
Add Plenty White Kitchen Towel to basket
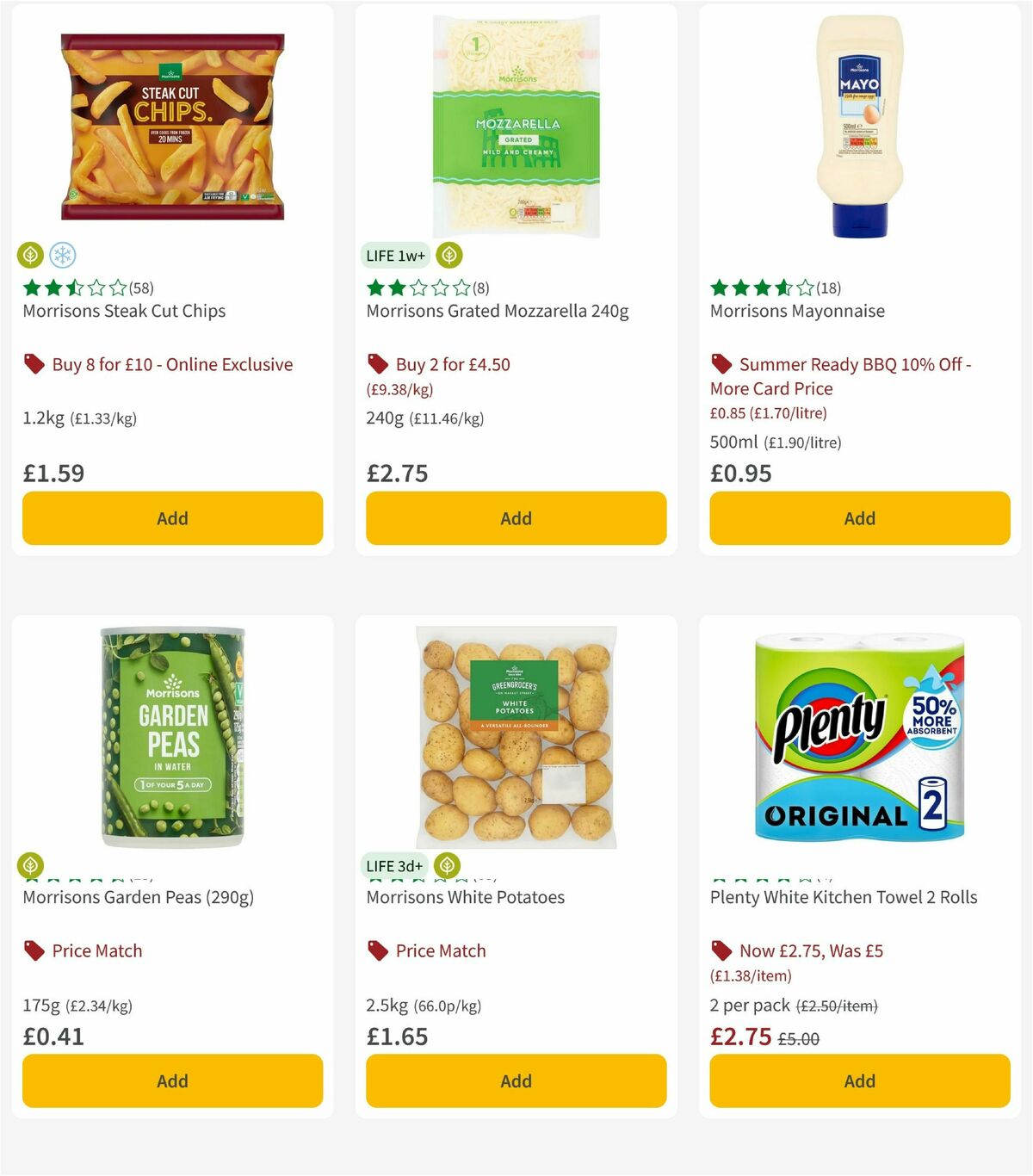point(859,1080)
